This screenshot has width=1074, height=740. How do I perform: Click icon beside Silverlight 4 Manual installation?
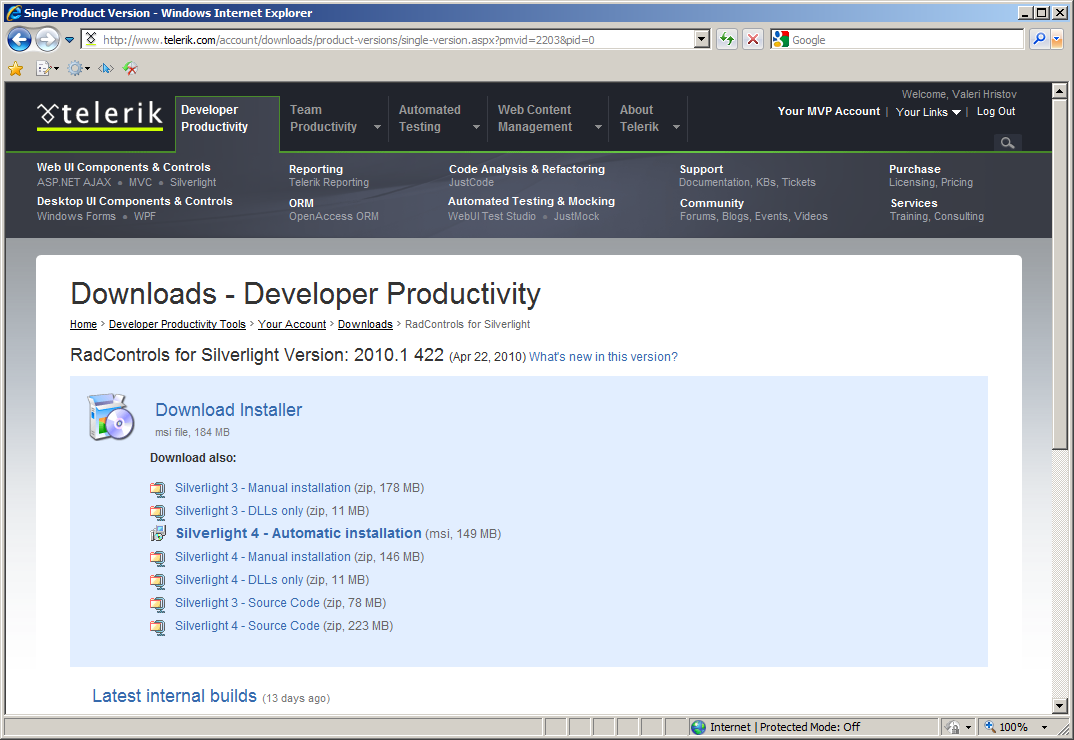point(158,558)
